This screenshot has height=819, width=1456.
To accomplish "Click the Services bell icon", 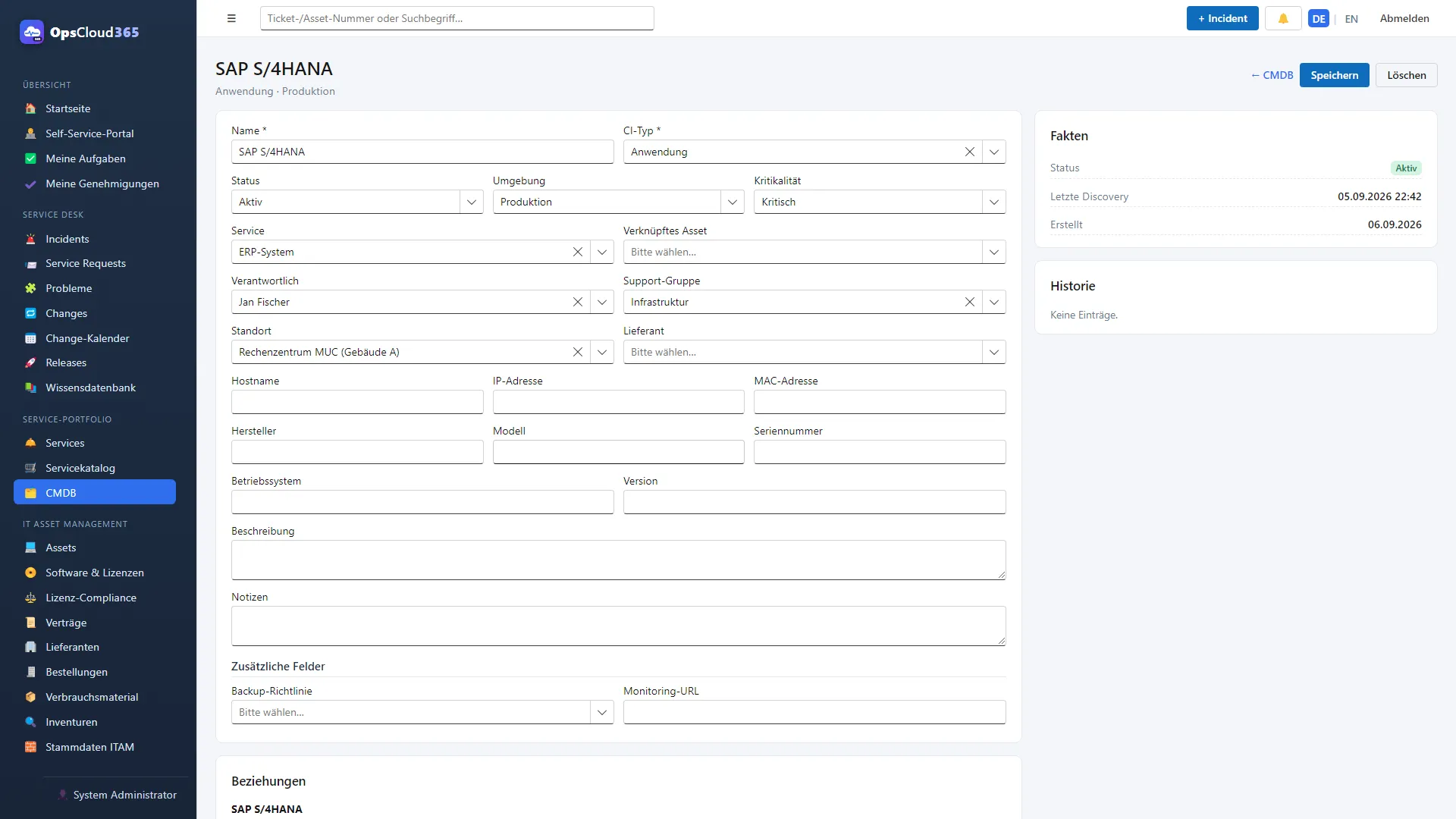I will point(30,443).
